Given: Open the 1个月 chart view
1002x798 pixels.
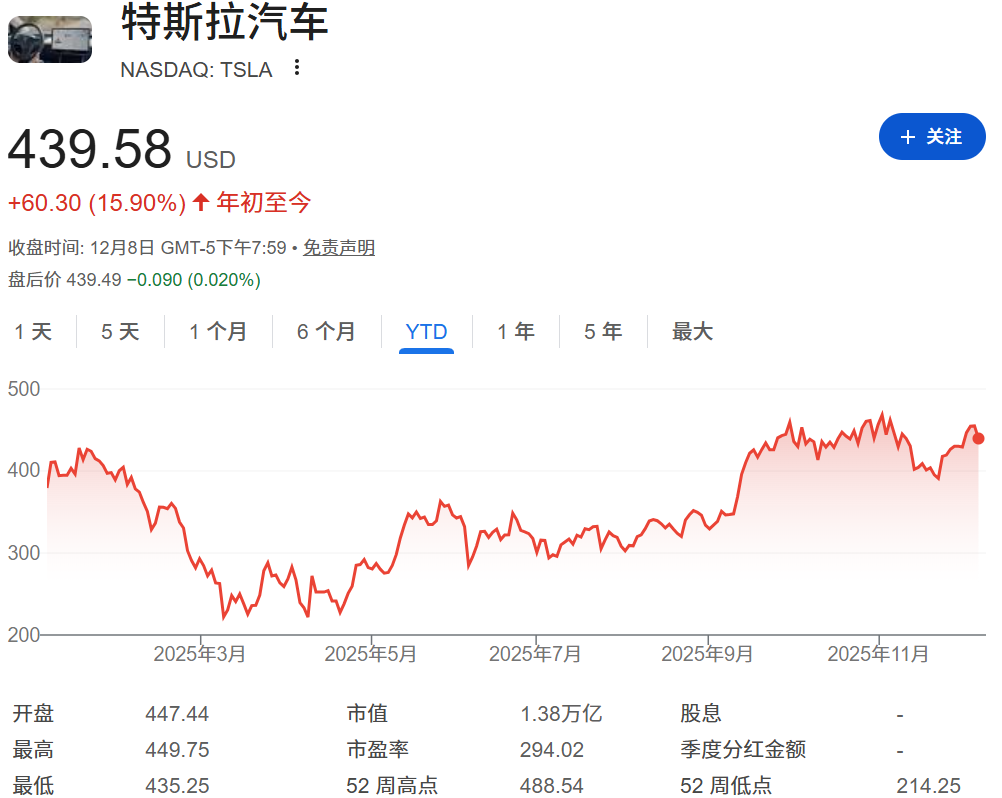Looking at the screenshot, I should [218, 331].
